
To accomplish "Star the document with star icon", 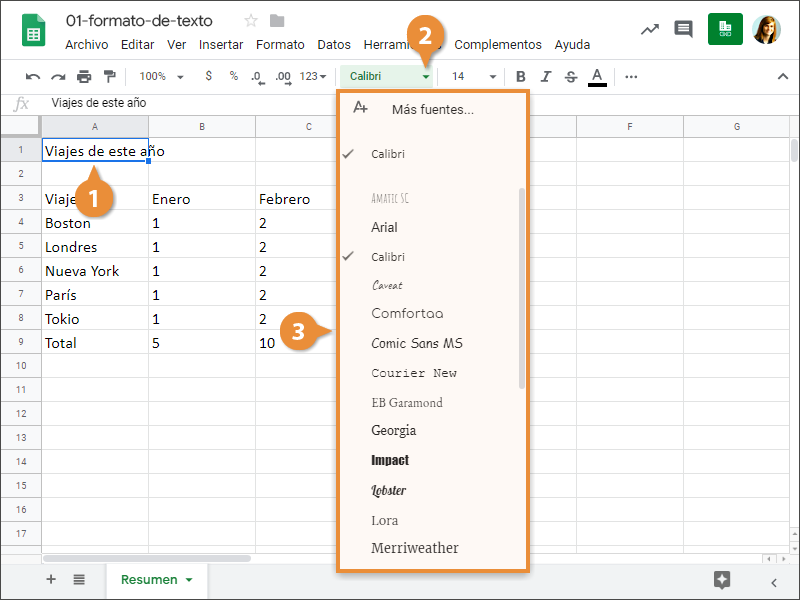I will pos(251,21).
